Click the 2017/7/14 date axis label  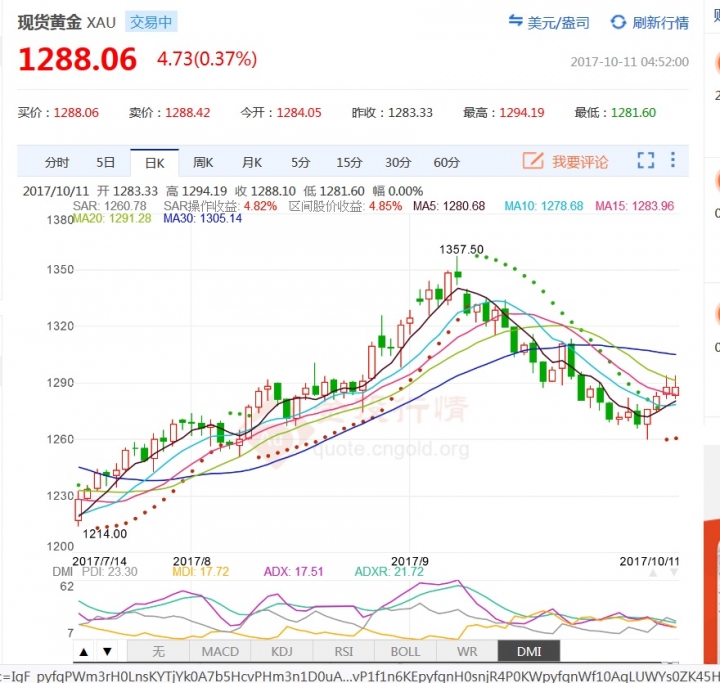point(99,561)
